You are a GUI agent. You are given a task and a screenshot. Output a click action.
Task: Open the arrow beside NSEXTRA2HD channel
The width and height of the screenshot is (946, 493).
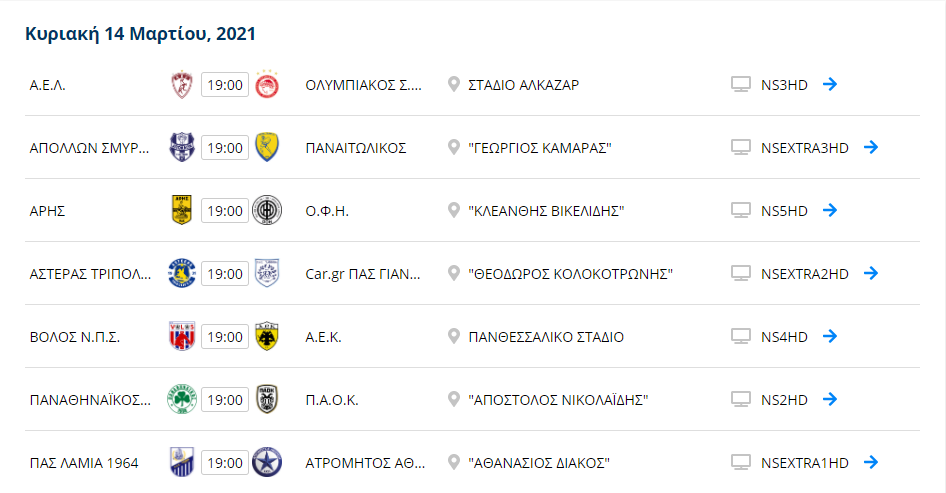point(871,273)
